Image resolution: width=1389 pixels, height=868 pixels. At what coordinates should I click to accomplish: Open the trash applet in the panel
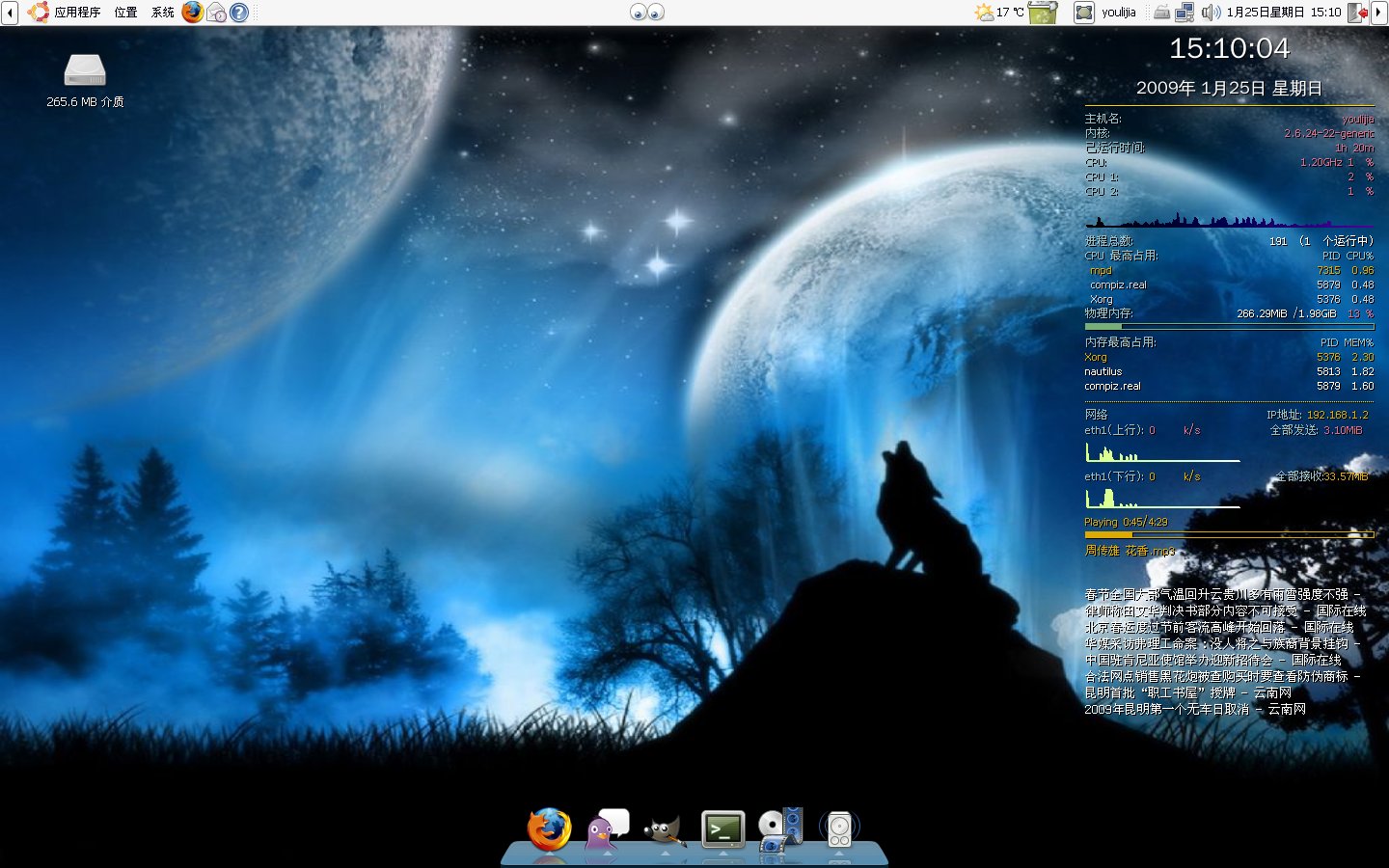point(1043,13)
